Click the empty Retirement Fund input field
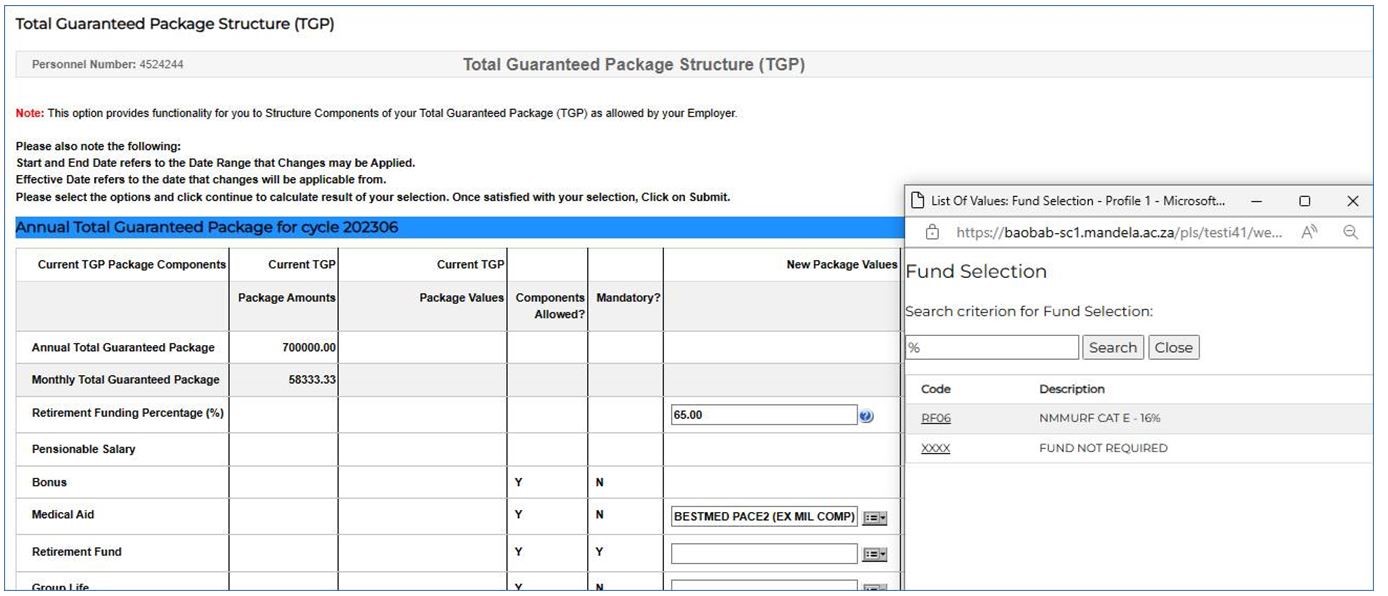Image resolution: width=1388 pixels, height=596 pixels. (x=764, y=554)
